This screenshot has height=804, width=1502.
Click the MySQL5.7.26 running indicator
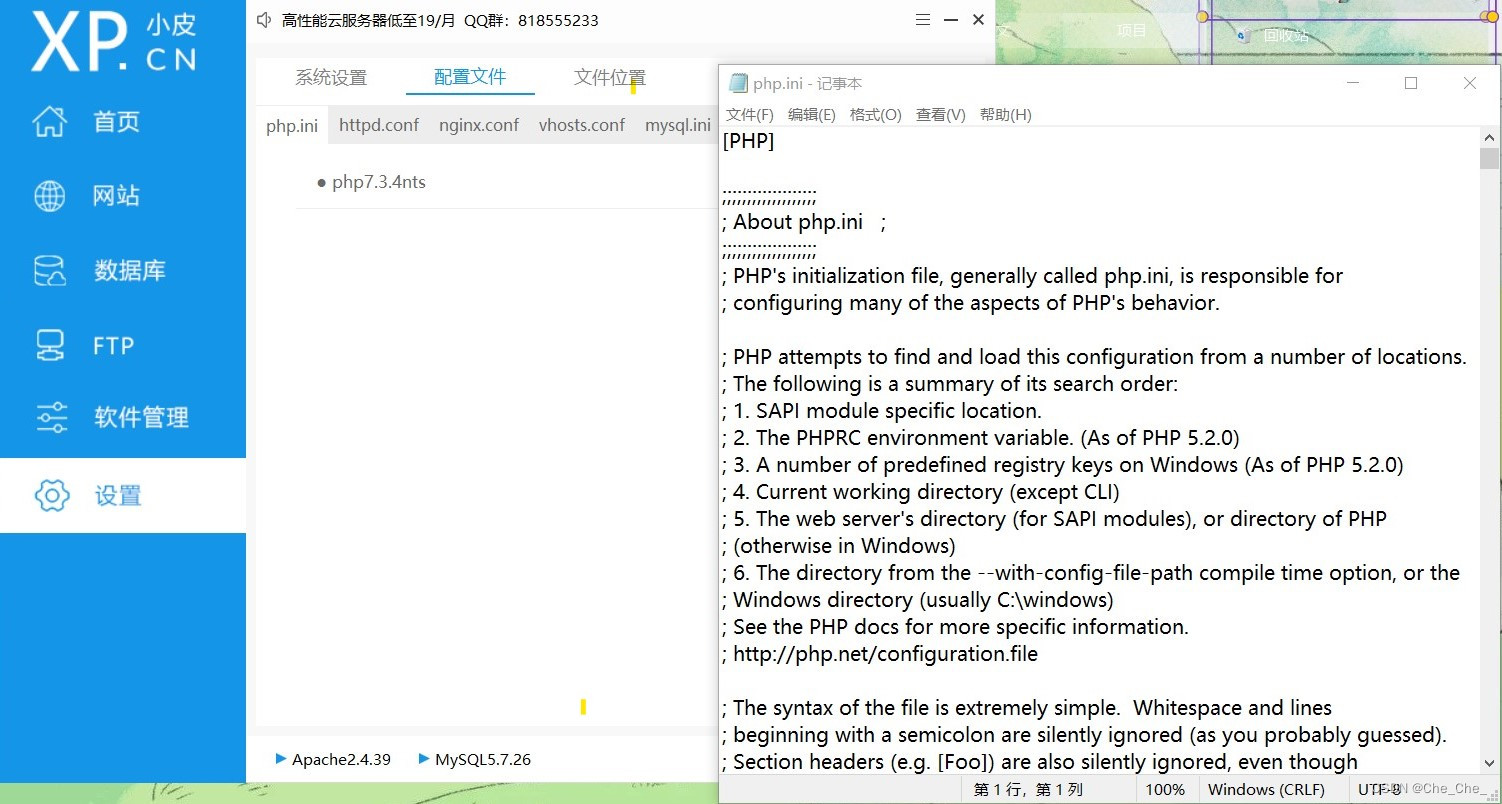pyautogui.click(x=475, y=759)
